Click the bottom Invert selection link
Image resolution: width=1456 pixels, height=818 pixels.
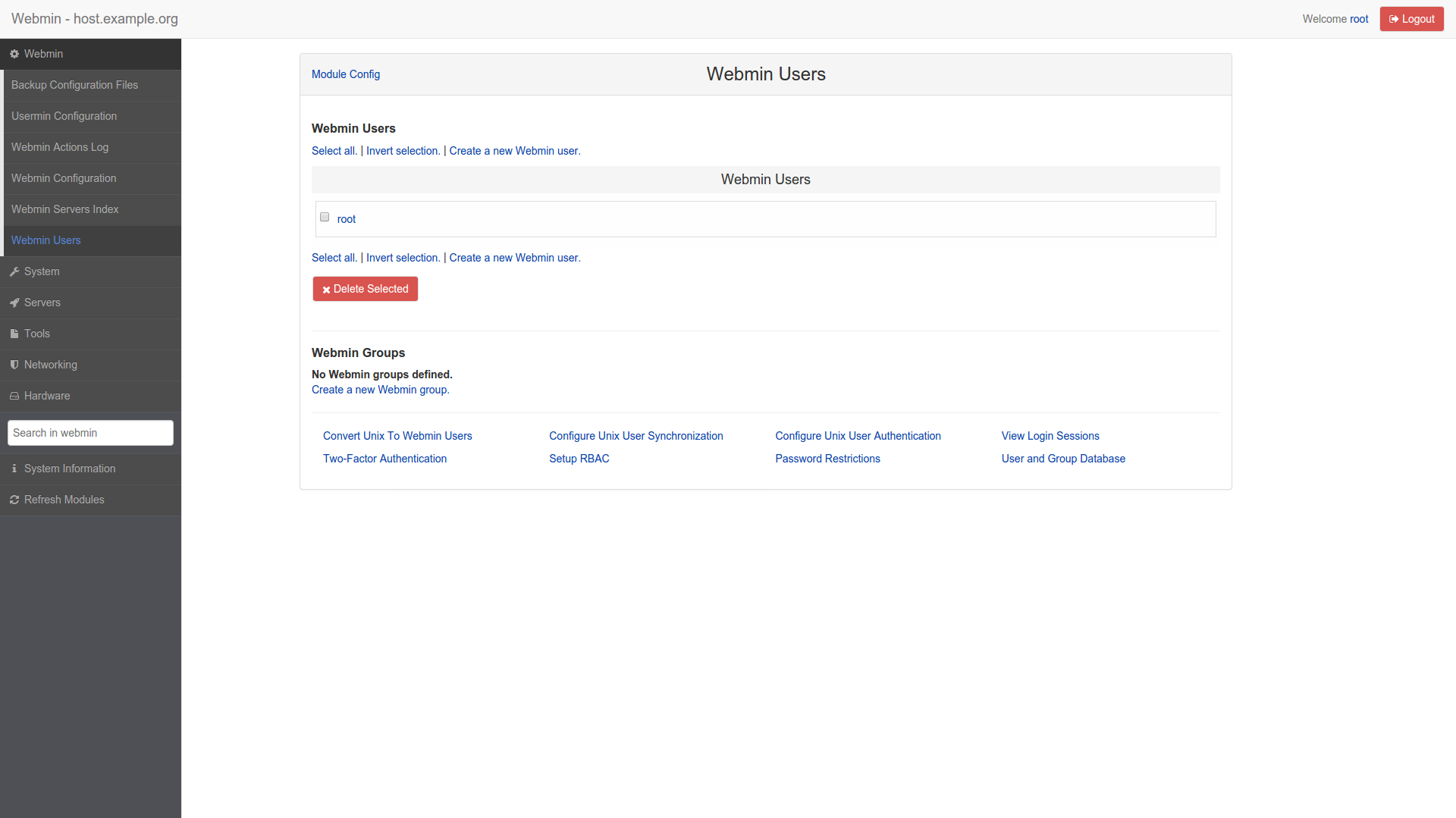click(x=403, y=258)
